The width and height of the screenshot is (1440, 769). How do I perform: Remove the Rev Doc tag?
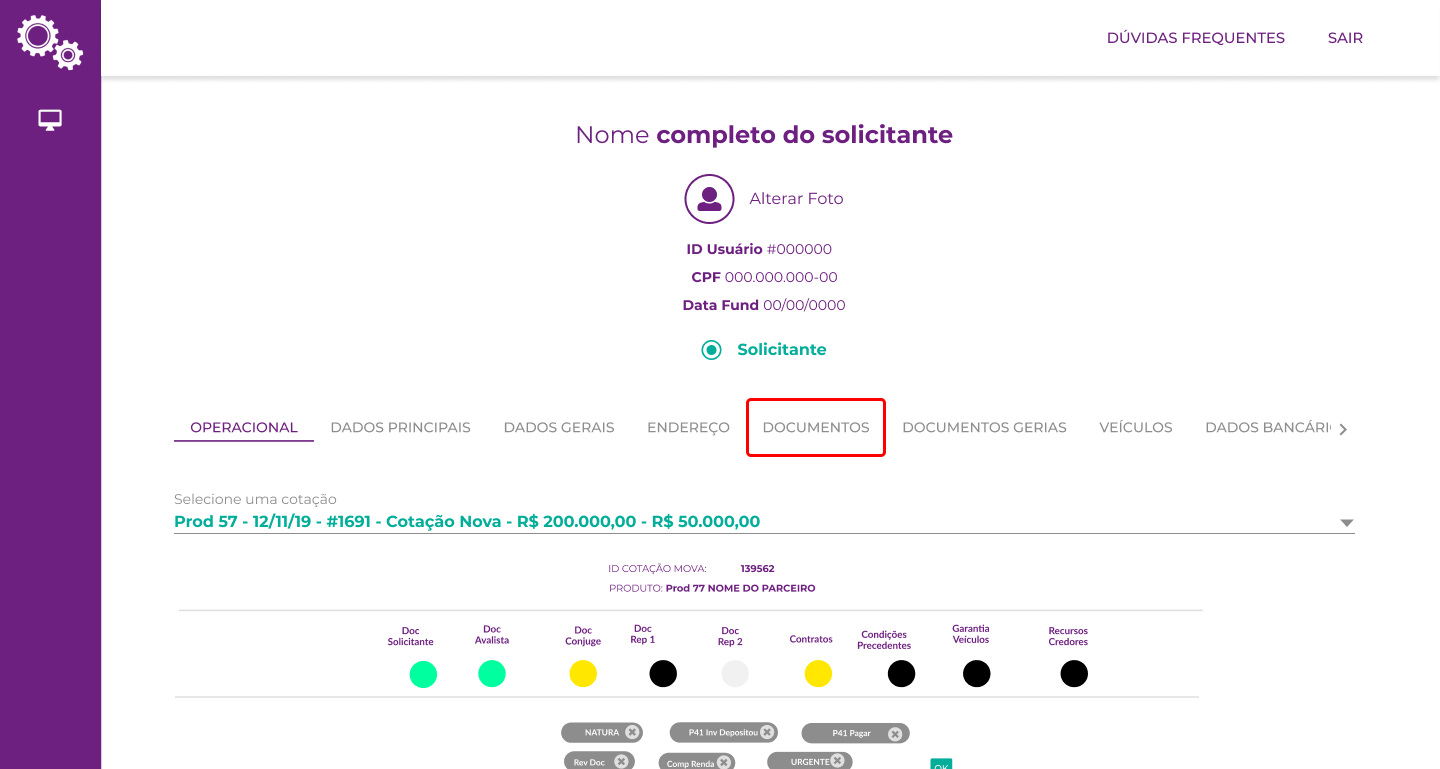click(x=621, y=761)
